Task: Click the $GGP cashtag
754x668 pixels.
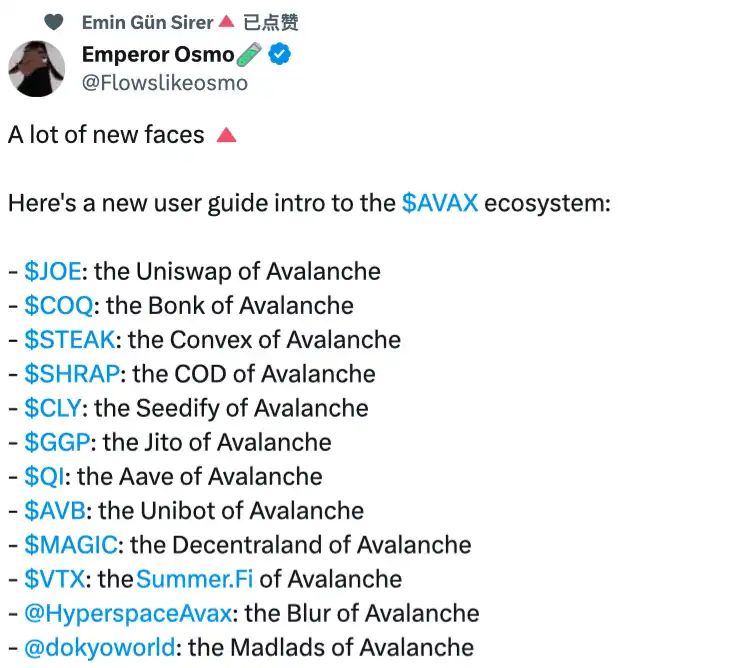Action: (x=58, y=442)
